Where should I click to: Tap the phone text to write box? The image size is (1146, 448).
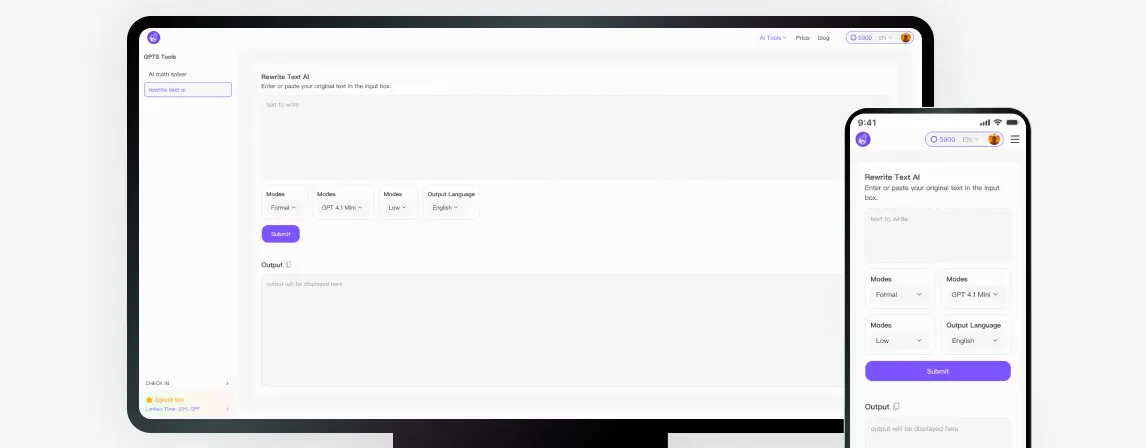(x=938, y=235)
